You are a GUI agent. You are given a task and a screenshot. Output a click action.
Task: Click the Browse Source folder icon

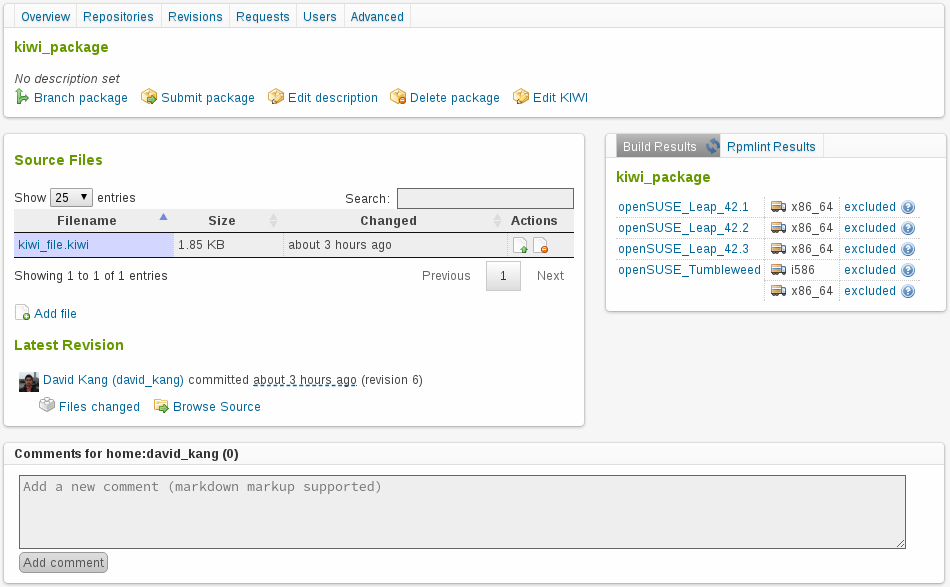coord(161,406)
